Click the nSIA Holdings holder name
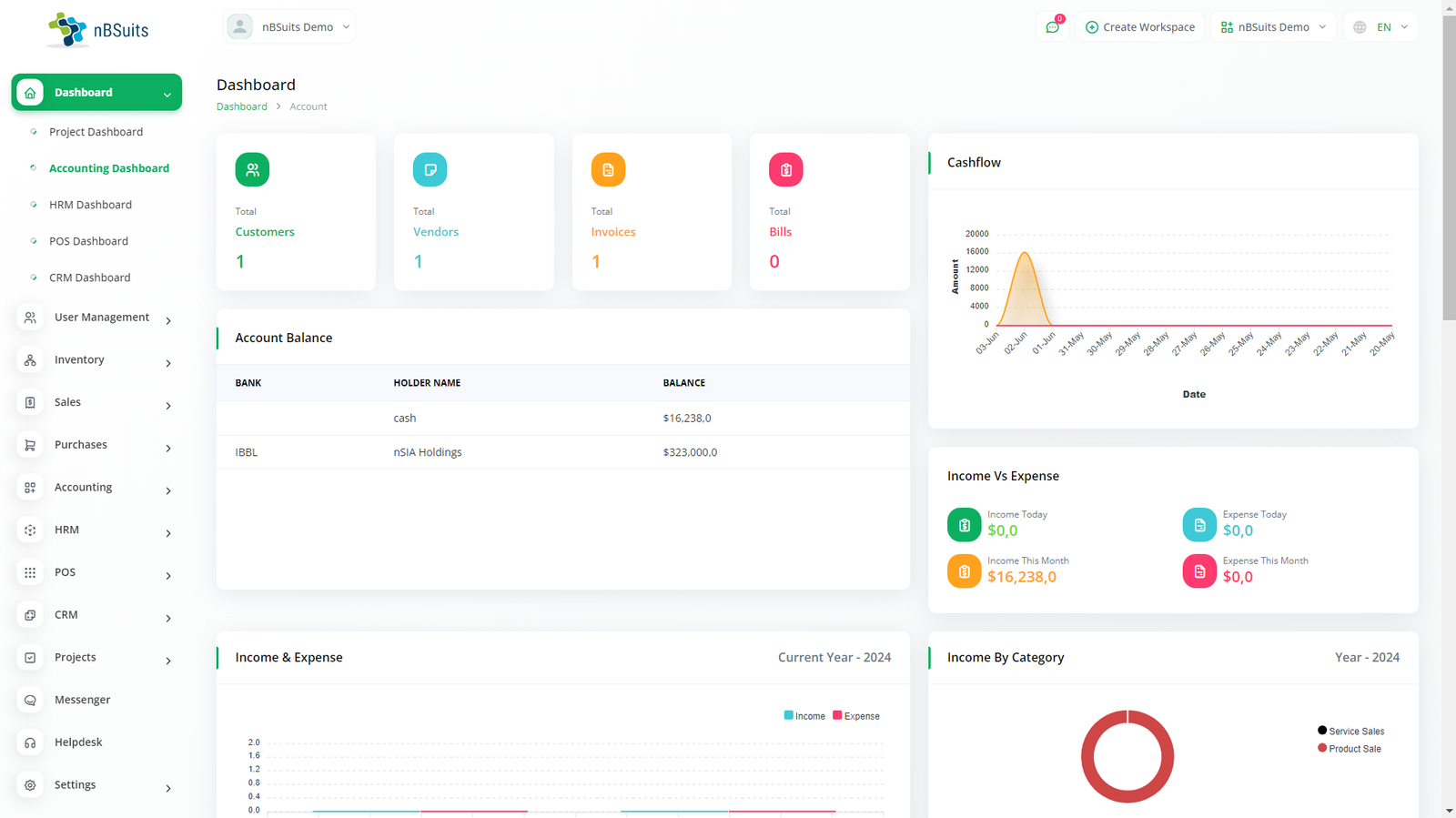Image resolution: width=1456 pixels, height=818 pixels. 428,452
